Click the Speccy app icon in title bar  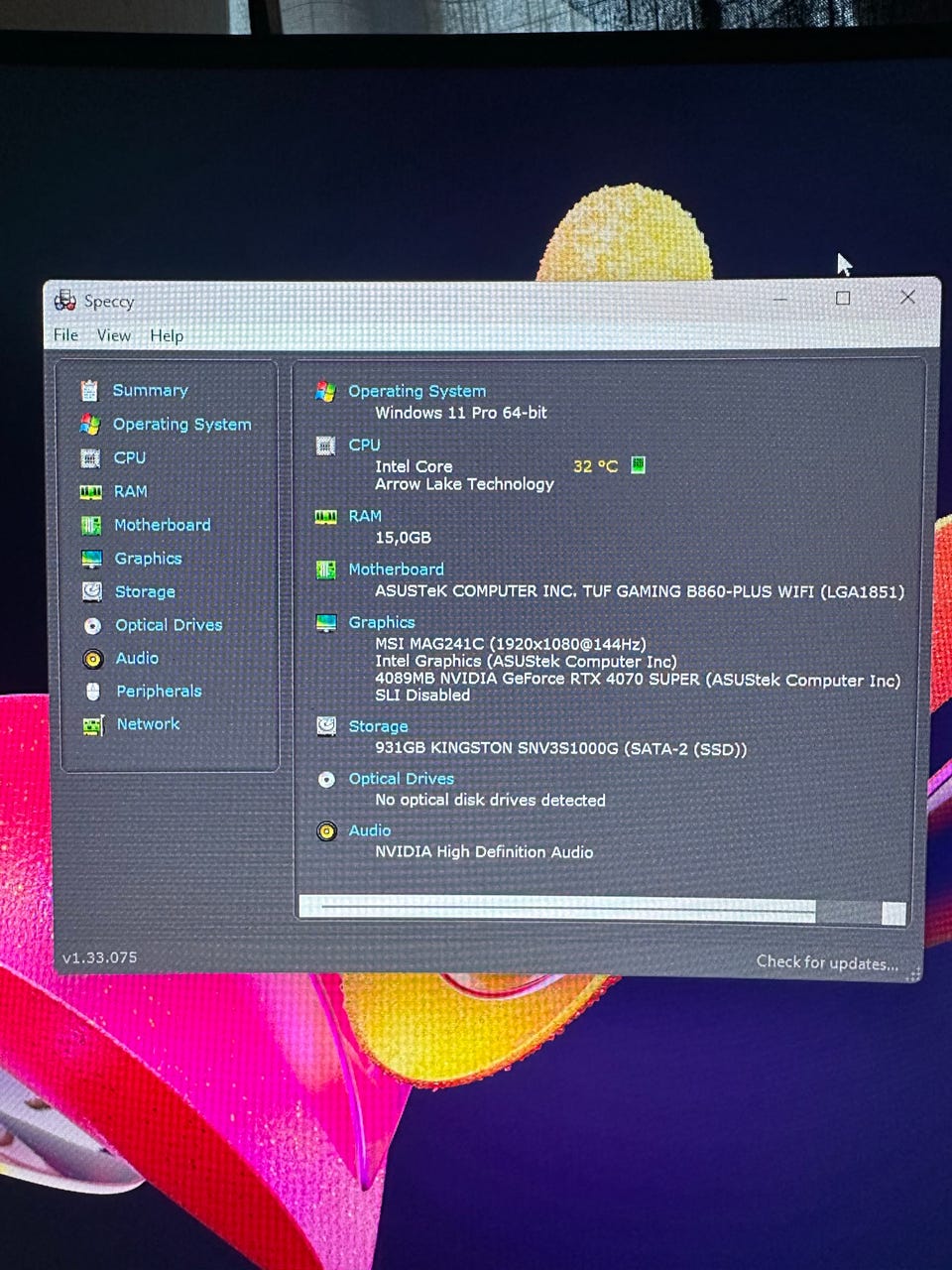(x=65, y=300)
